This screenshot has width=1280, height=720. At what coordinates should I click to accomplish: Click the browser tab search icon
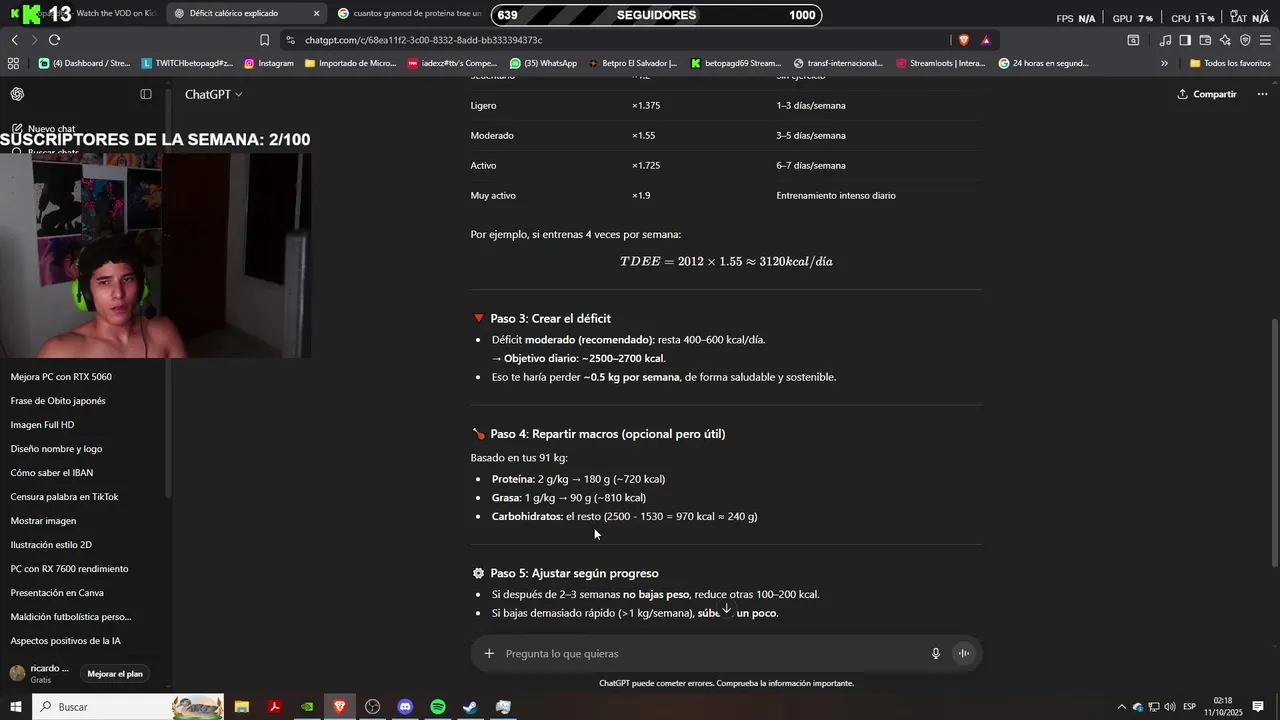tap(1133, 40)
